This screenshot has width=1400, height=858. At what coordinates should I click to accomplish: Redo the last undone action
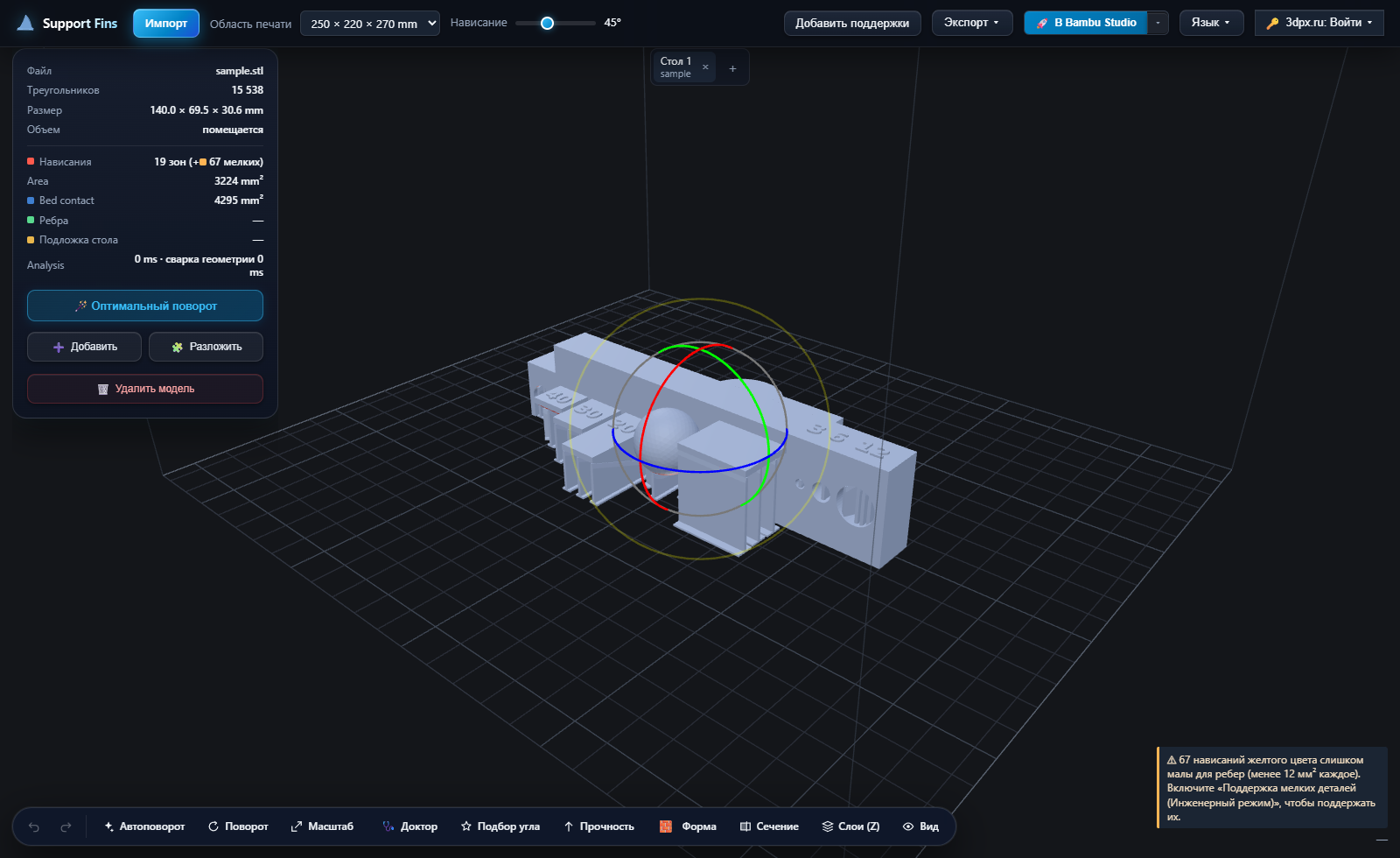pos(66,826)
